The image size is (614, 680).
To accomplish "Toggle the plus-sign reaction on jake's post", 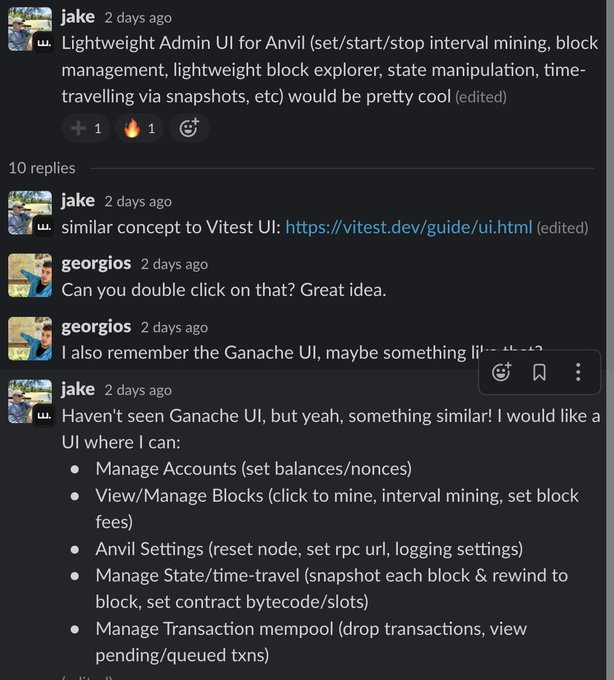I will point(86,128).
